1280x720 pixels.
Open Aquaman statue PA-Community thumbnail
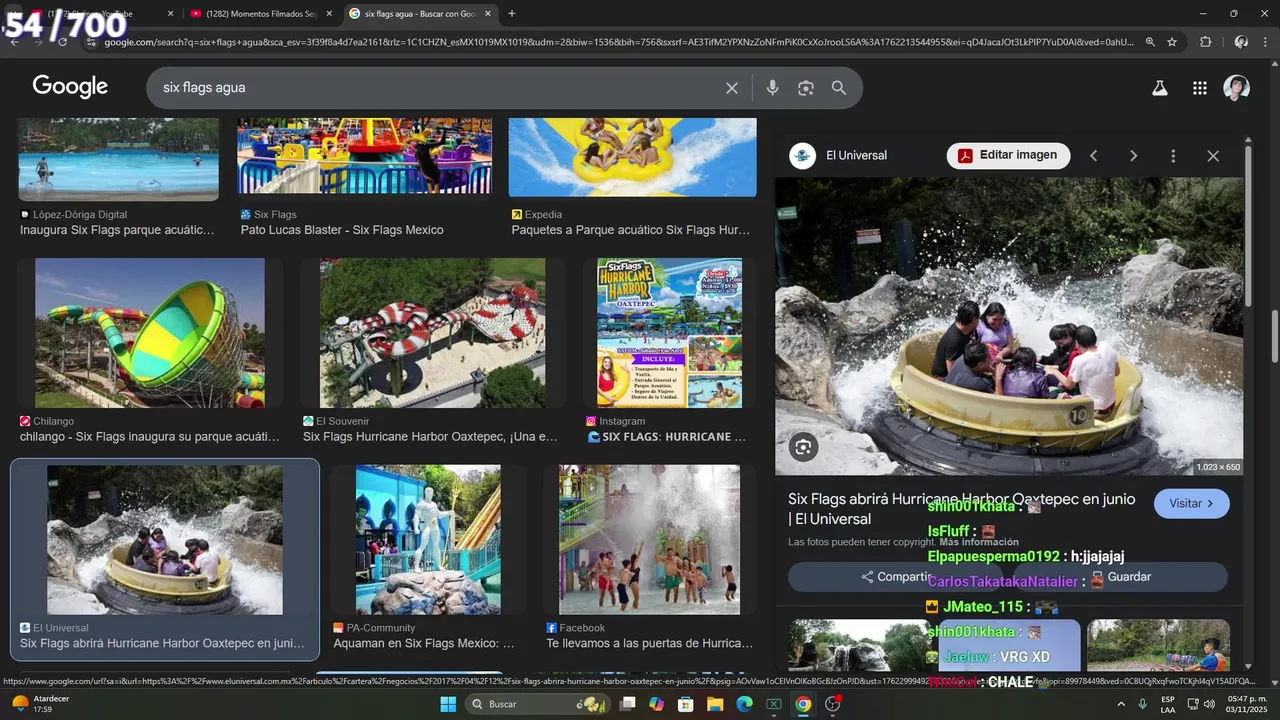(428, 540)
